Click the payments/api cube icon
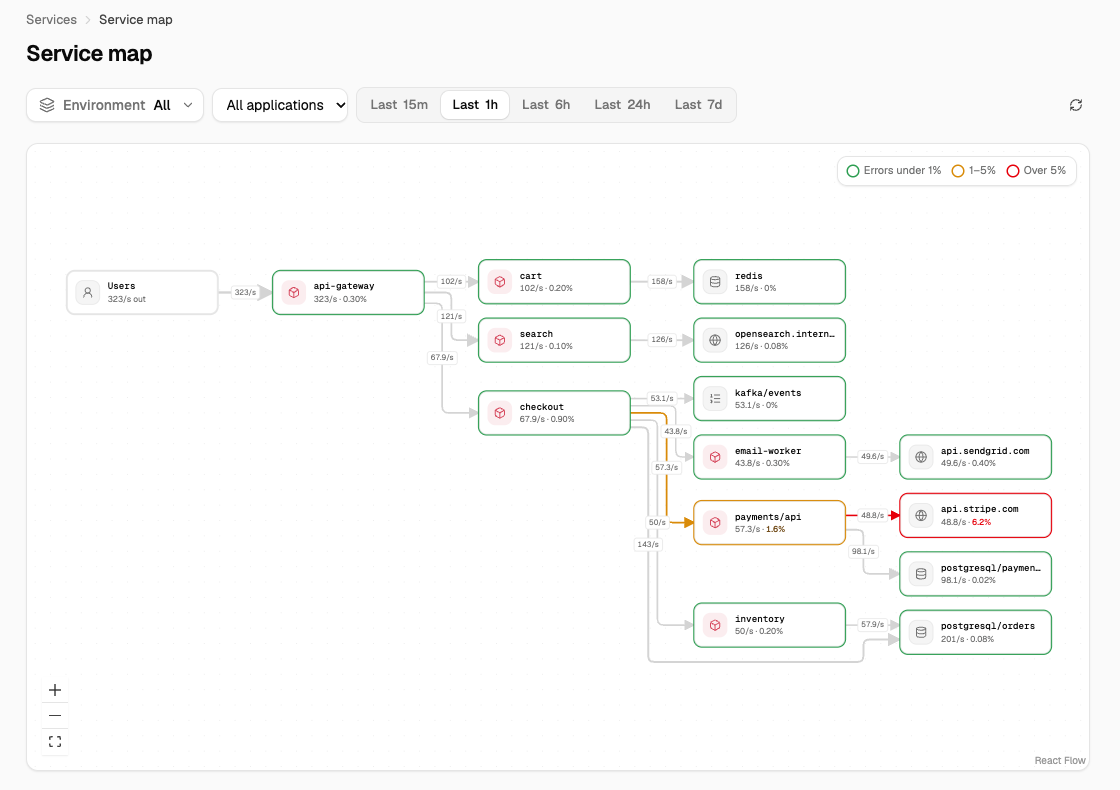The width and height of the screenshot is (1120, 790). point(715,523)
